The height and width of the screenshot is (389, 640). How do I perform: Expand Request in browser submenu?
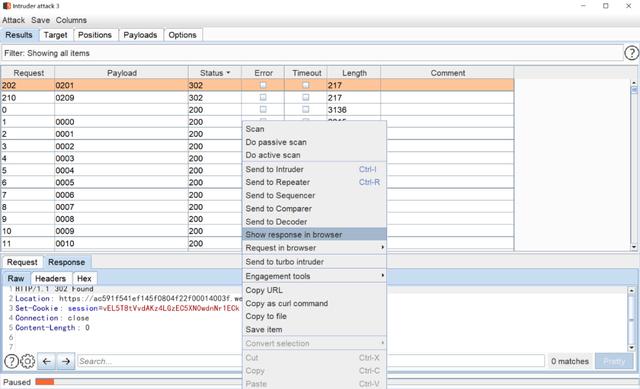tap(314, 248)
